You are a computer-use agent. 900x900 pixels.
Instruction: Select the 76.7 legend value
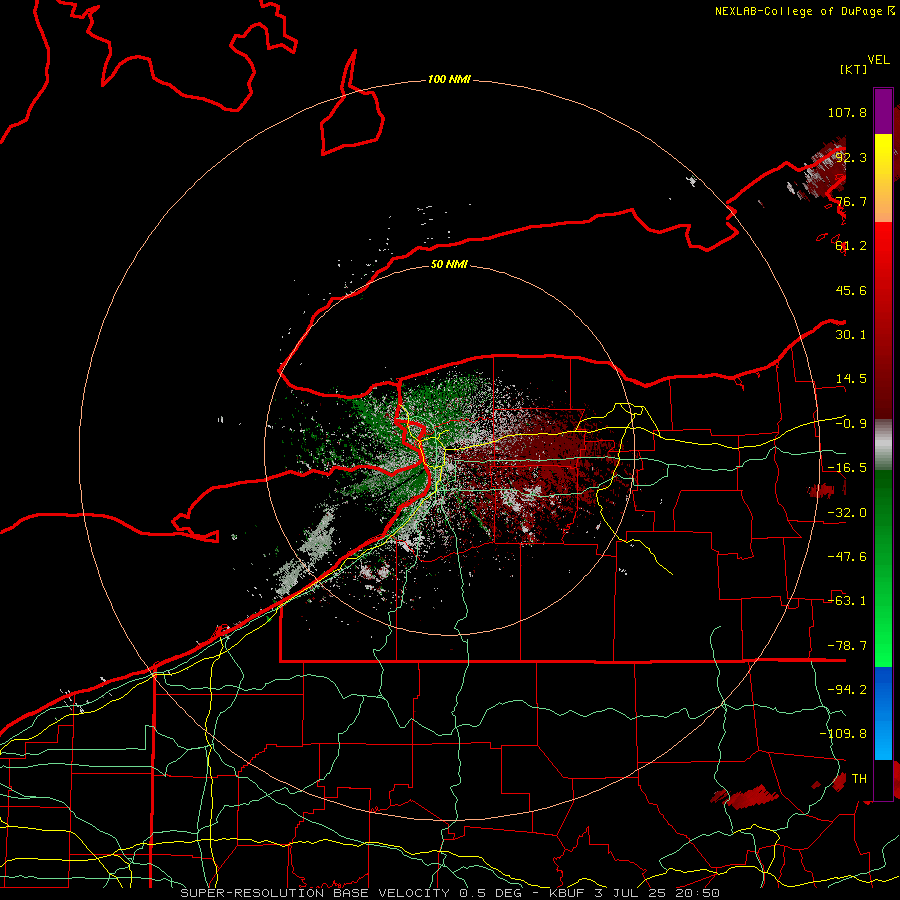(x=851, y=201)
